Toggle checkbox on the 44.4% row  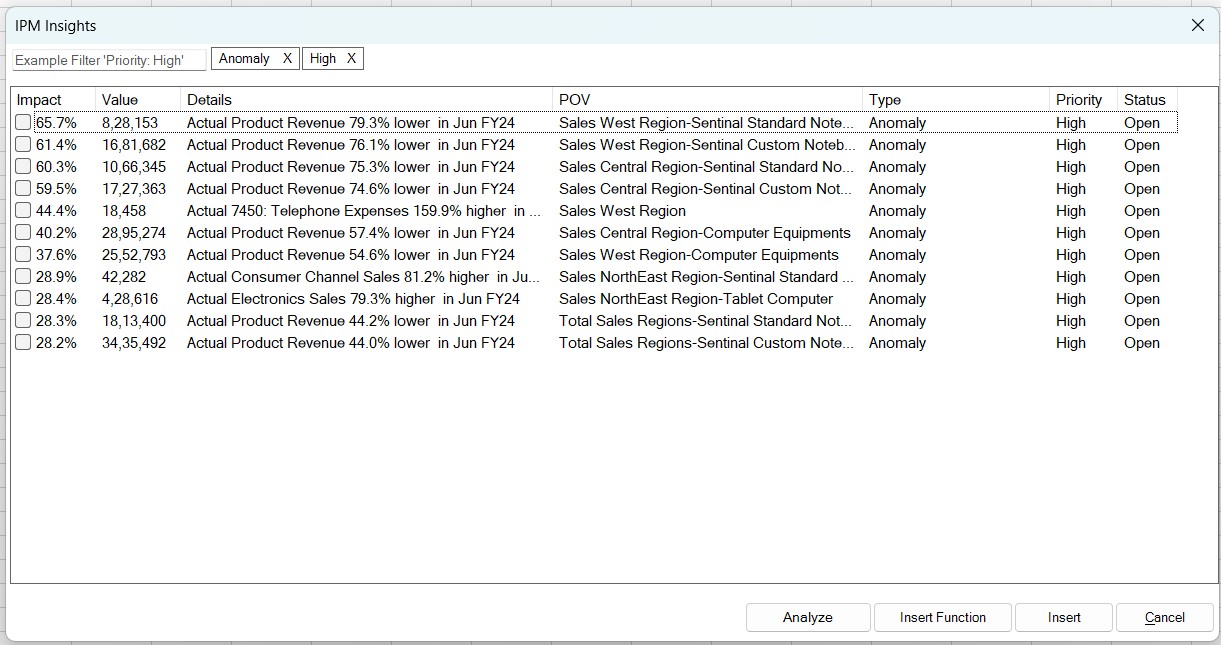[23, 210]
